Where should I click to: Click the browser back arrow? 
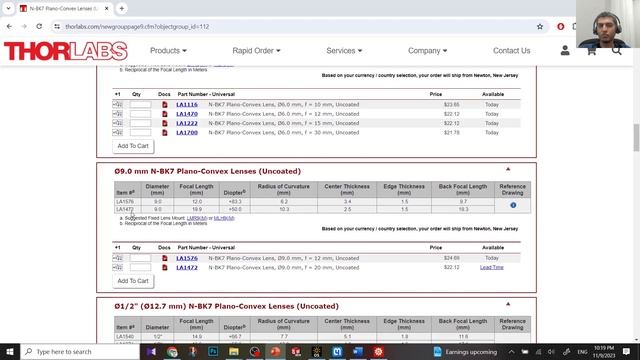(9, 27)
